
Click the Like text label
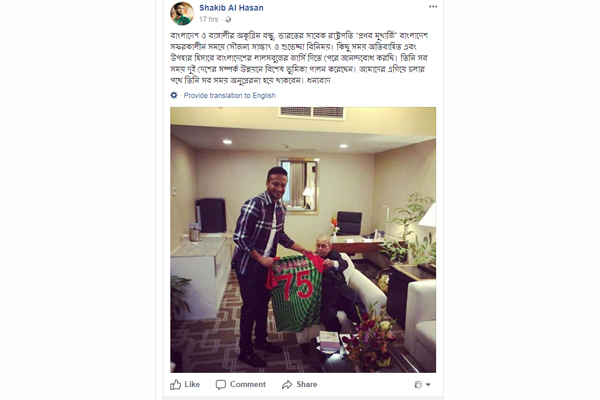(192, 384)
